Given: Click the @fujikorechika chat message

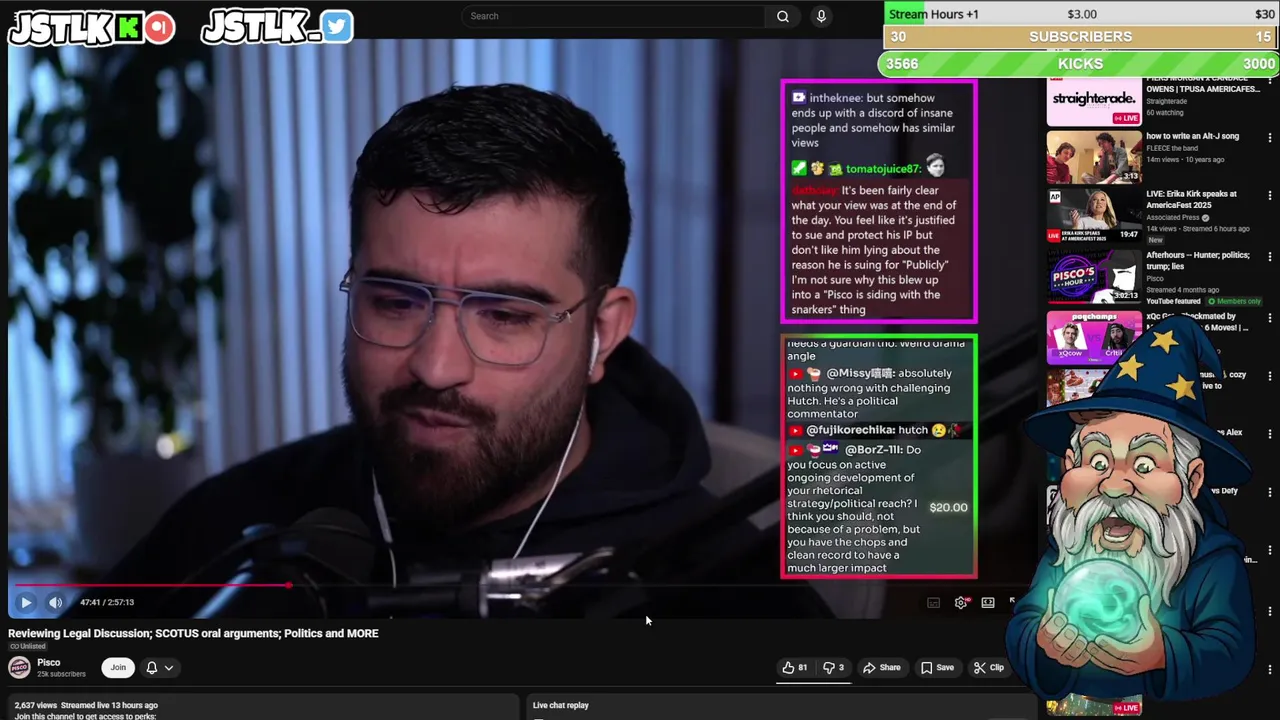Looking at the screenshot, I should point(878,430).
